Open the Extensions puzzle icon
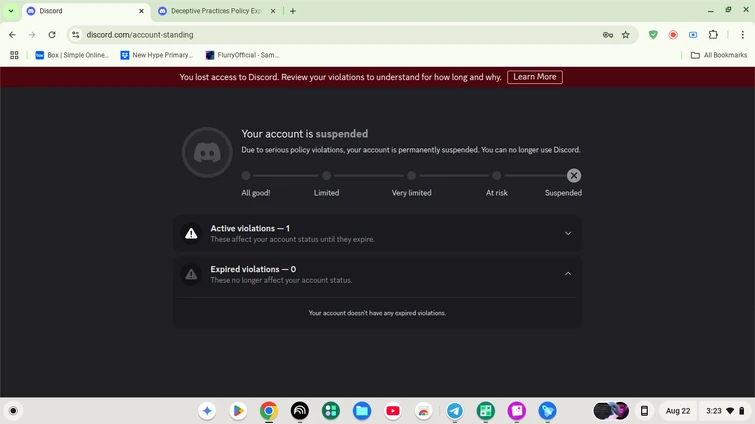755x424 pixels. [713, 35]
